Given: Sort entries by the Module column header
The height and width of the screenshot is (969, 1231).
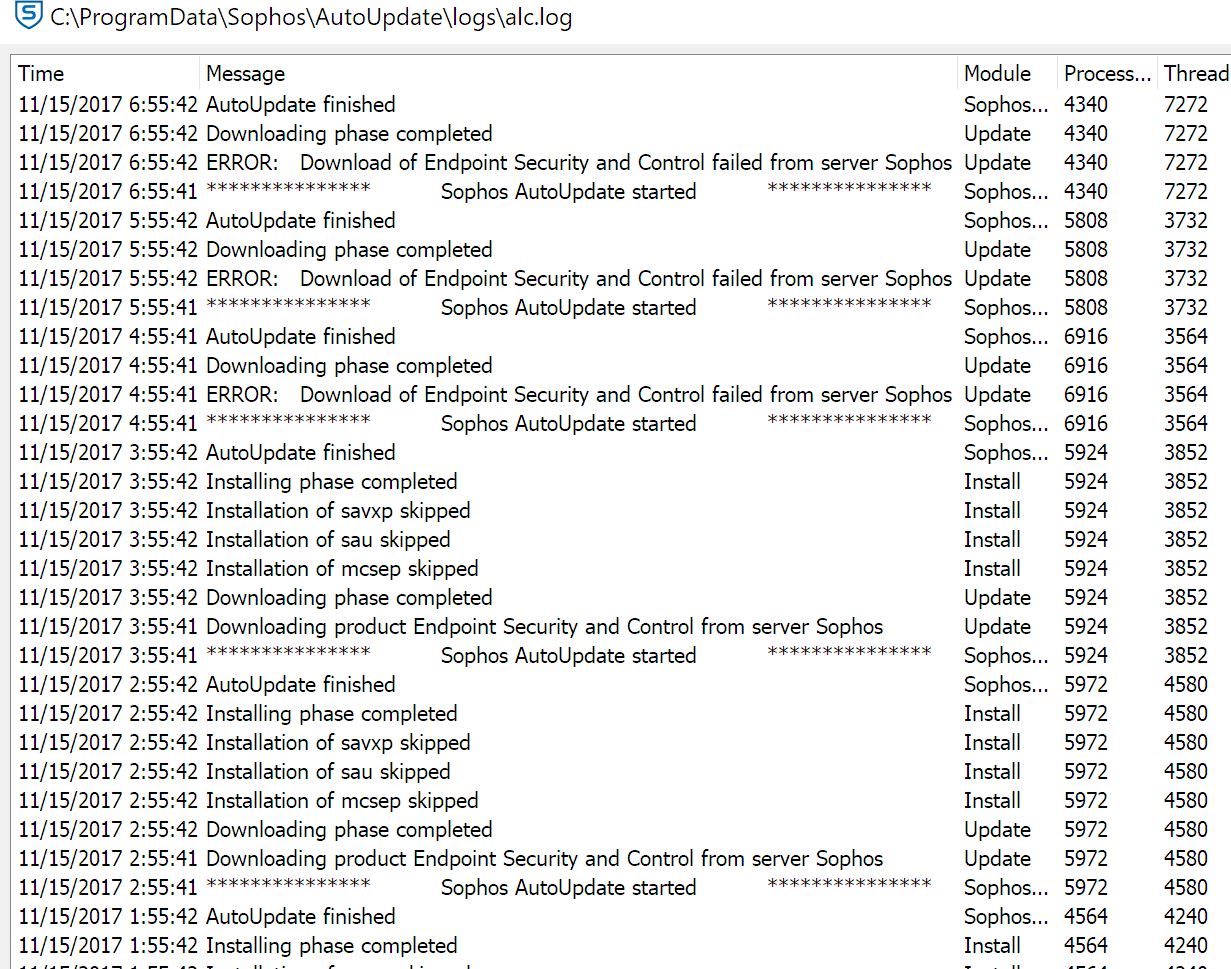Looking at the screenshot, I should click(997, 73).
